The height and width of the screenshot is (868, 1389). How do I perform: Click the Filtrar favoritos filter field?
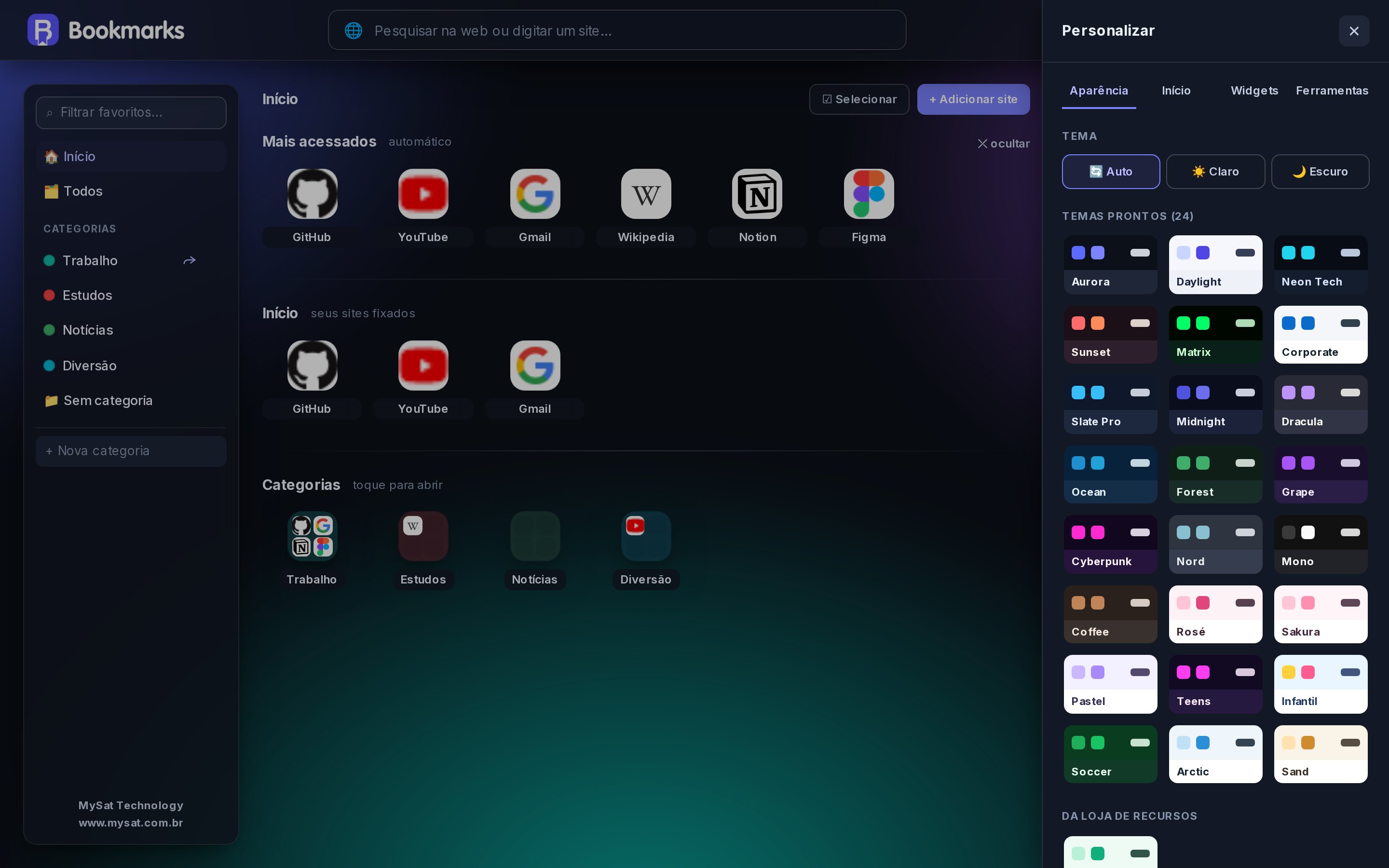[131, 112]
